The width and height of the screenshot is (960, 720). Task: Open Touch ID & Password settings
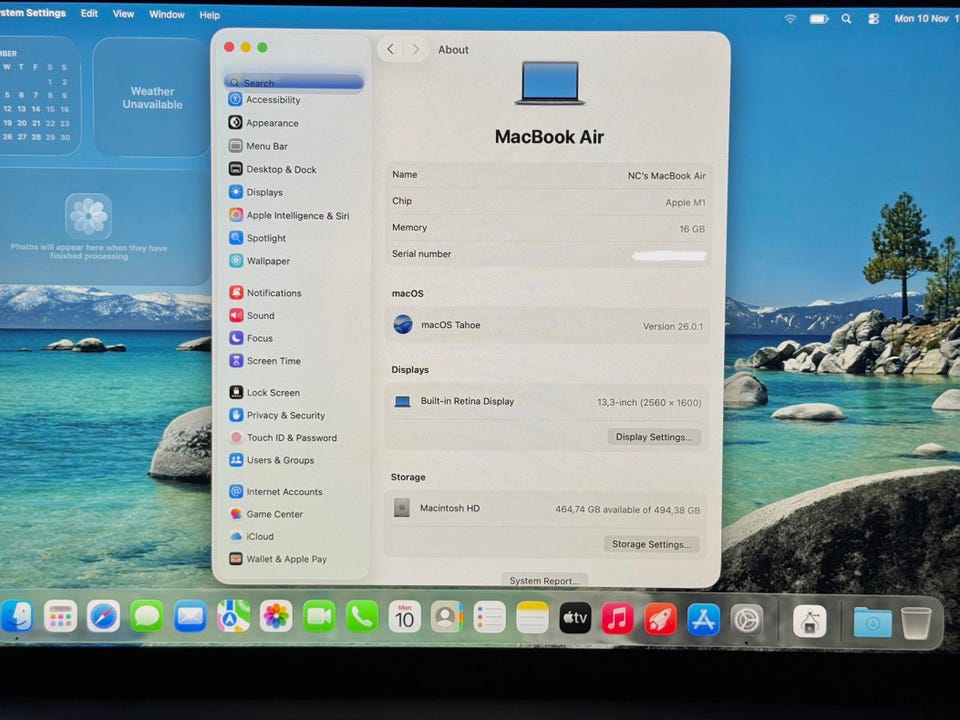[291, 438]
